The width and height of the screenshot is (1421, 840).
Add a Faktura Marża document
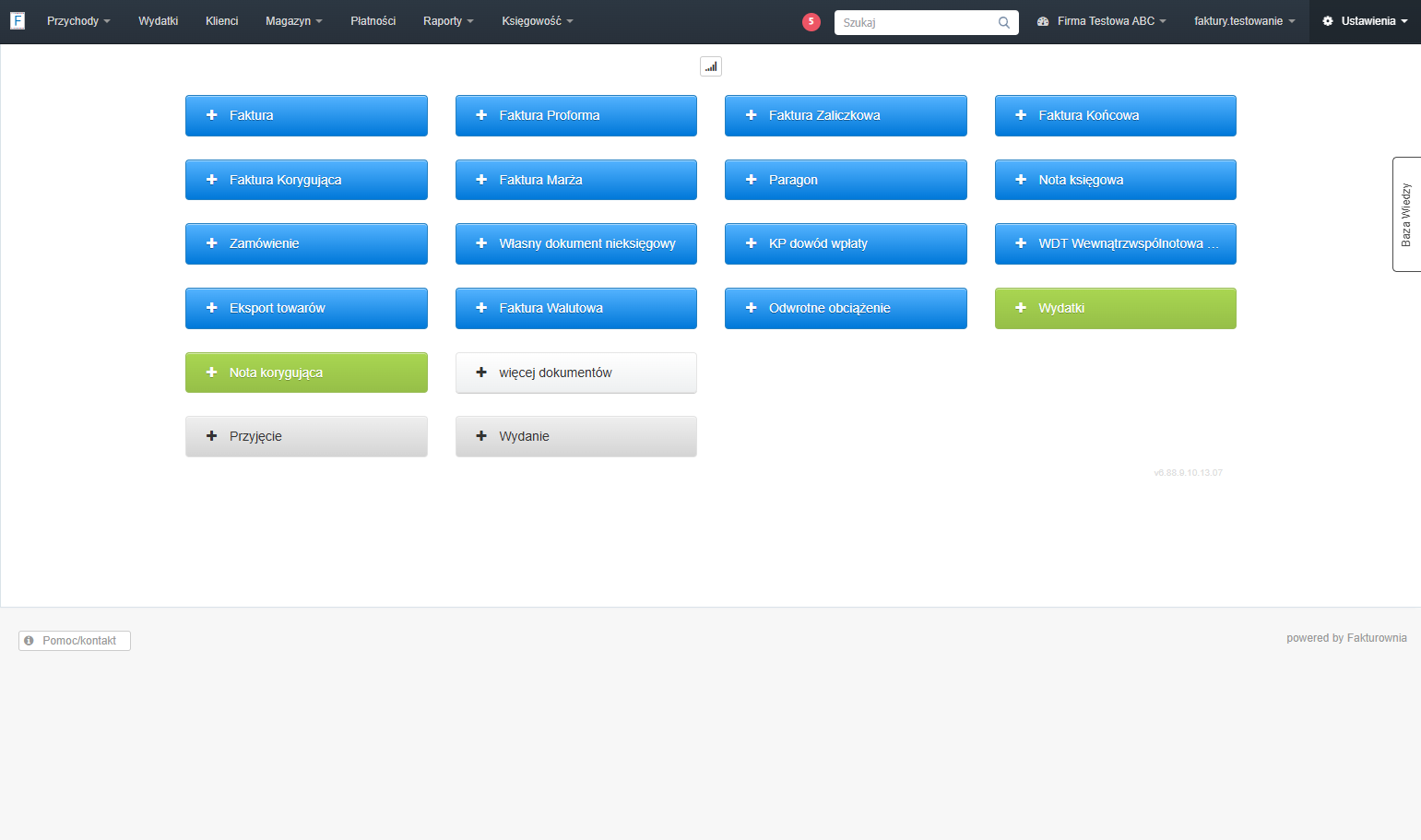coord(576,180)
